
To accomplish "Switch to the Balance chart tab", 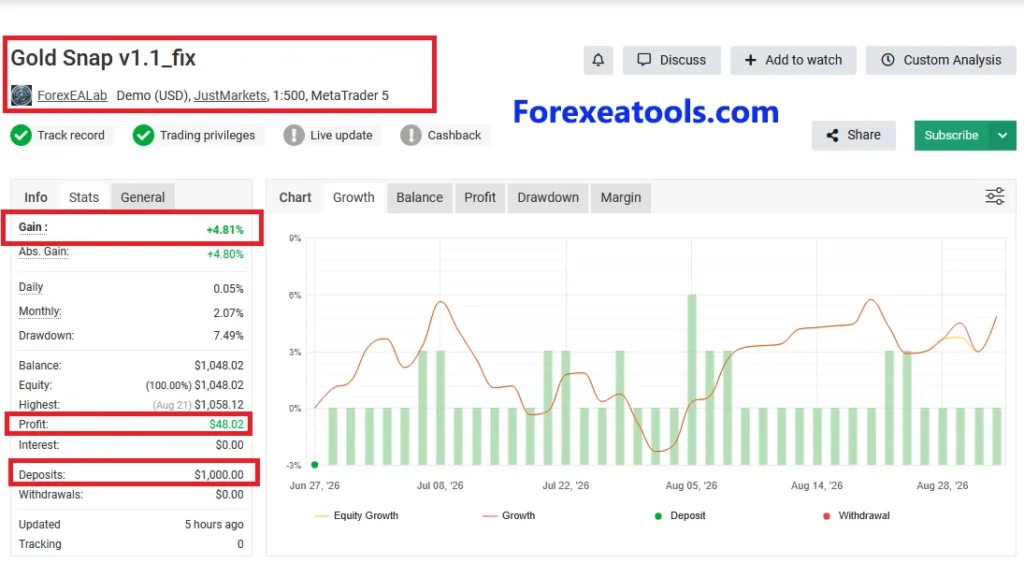I will (x=419, y=197).
